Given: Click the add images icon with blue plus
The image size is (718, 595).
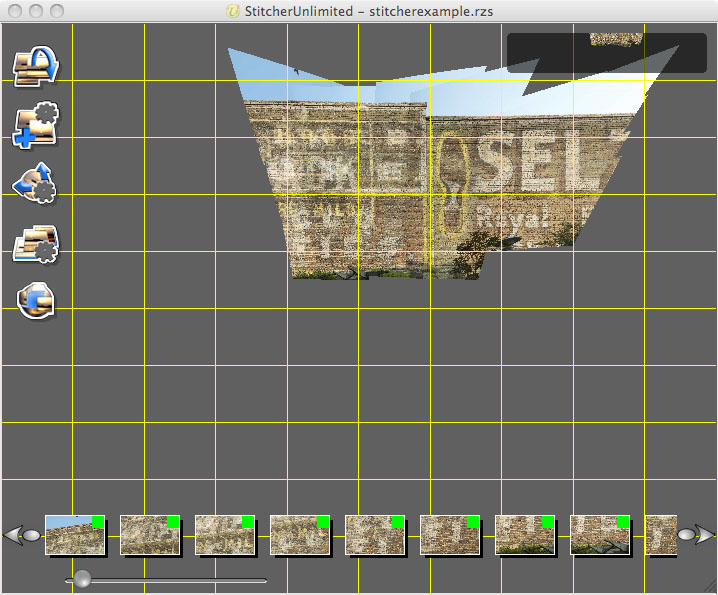Looking at the screenshot, I should [x=36, y=125].
